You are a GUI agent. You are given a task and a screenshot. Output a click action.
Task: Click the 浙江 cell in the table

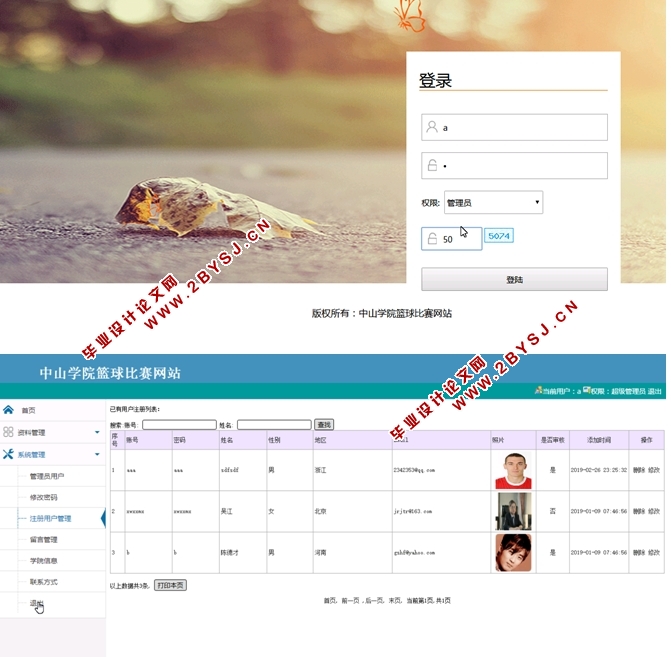353,470
